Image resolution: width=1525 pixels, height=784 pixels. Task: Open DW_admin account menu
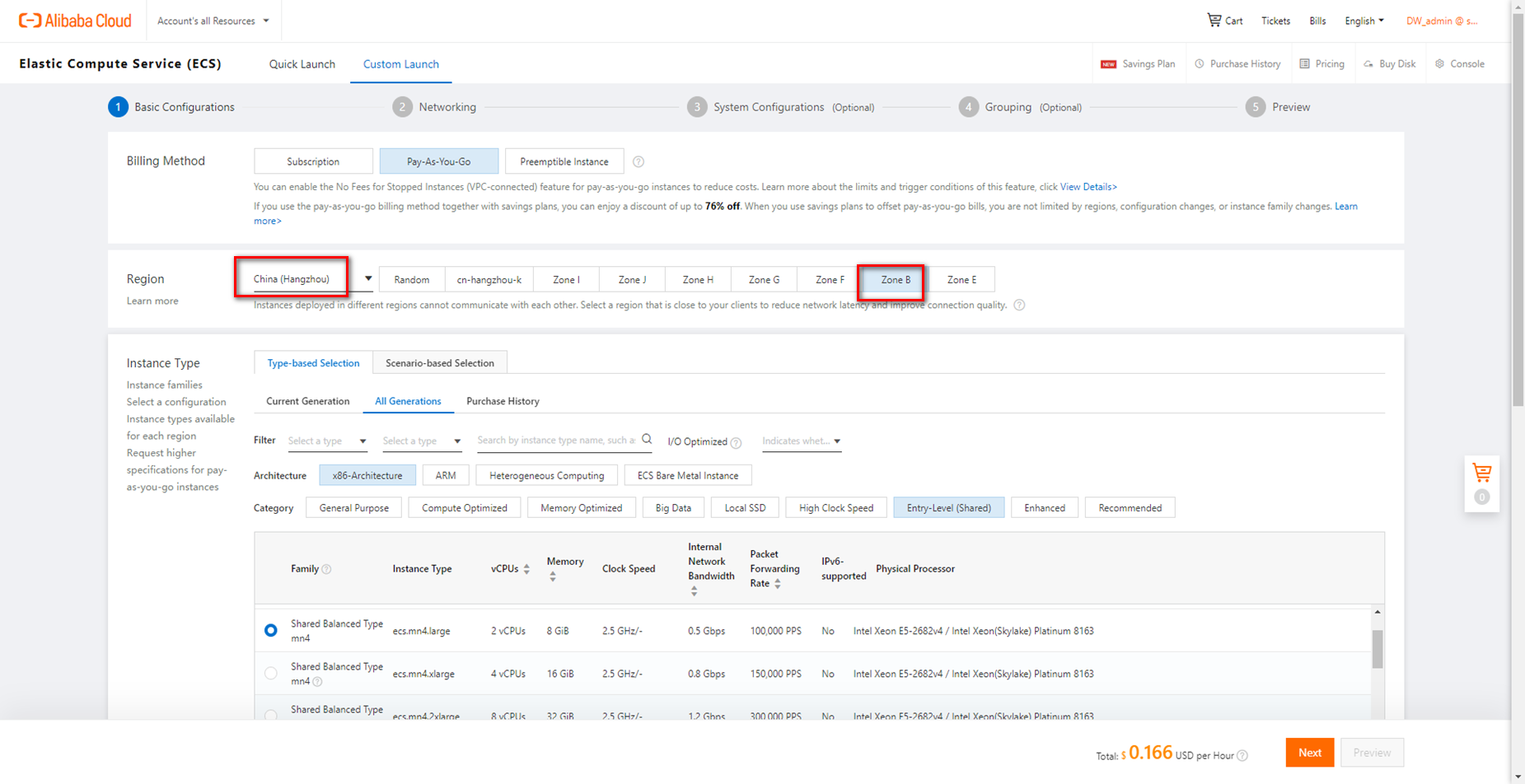(x=1442, y=21)
